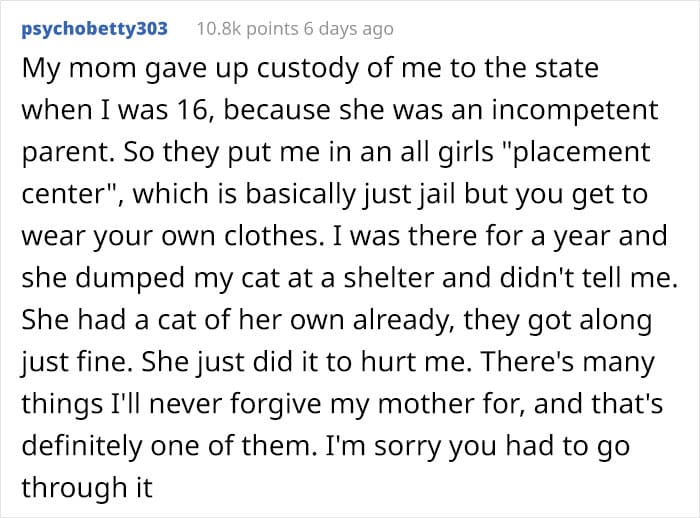Click the words 'just fine' in comment
The image size is (700, 518).
(x=75, y=362)
